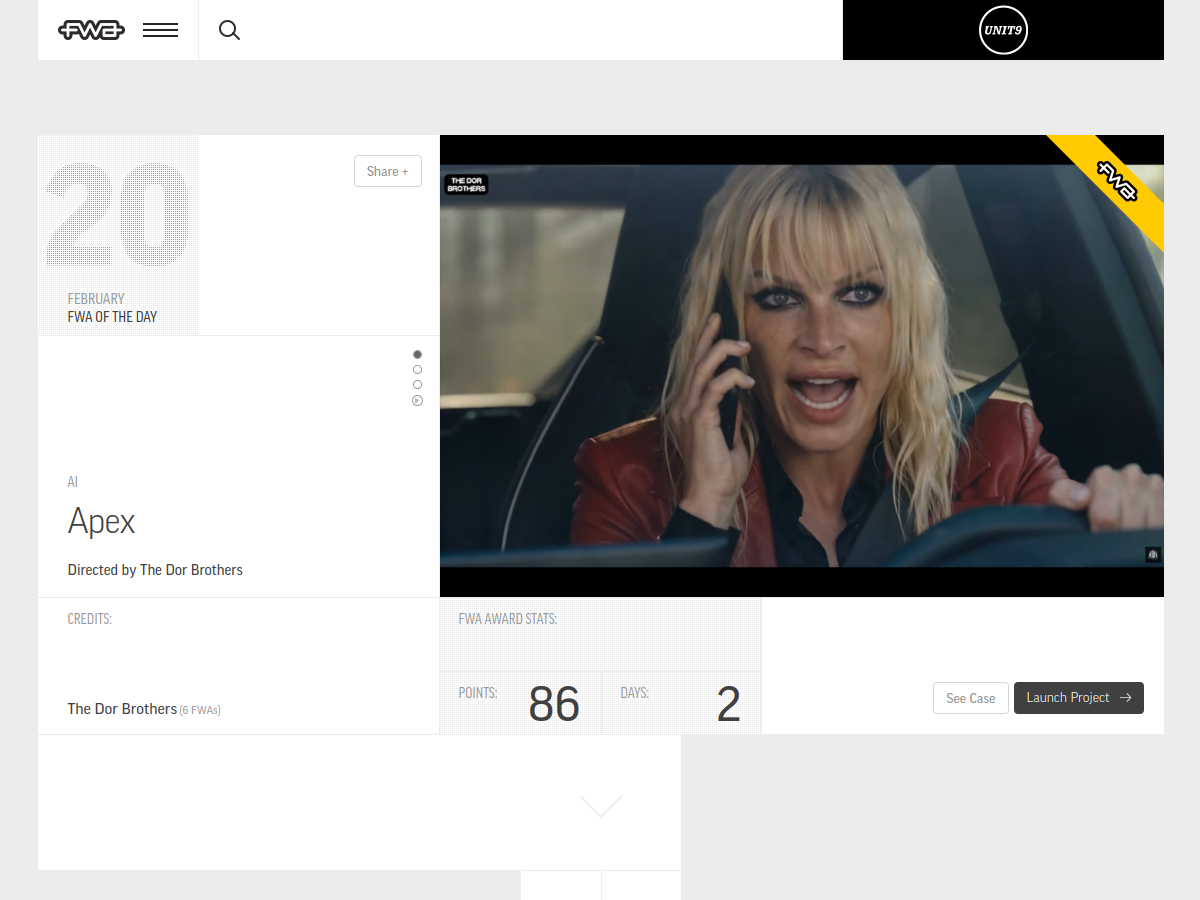
Task: Play video via the slide indicator play icon
Action: pyautogui.click(x=417, y=401)
